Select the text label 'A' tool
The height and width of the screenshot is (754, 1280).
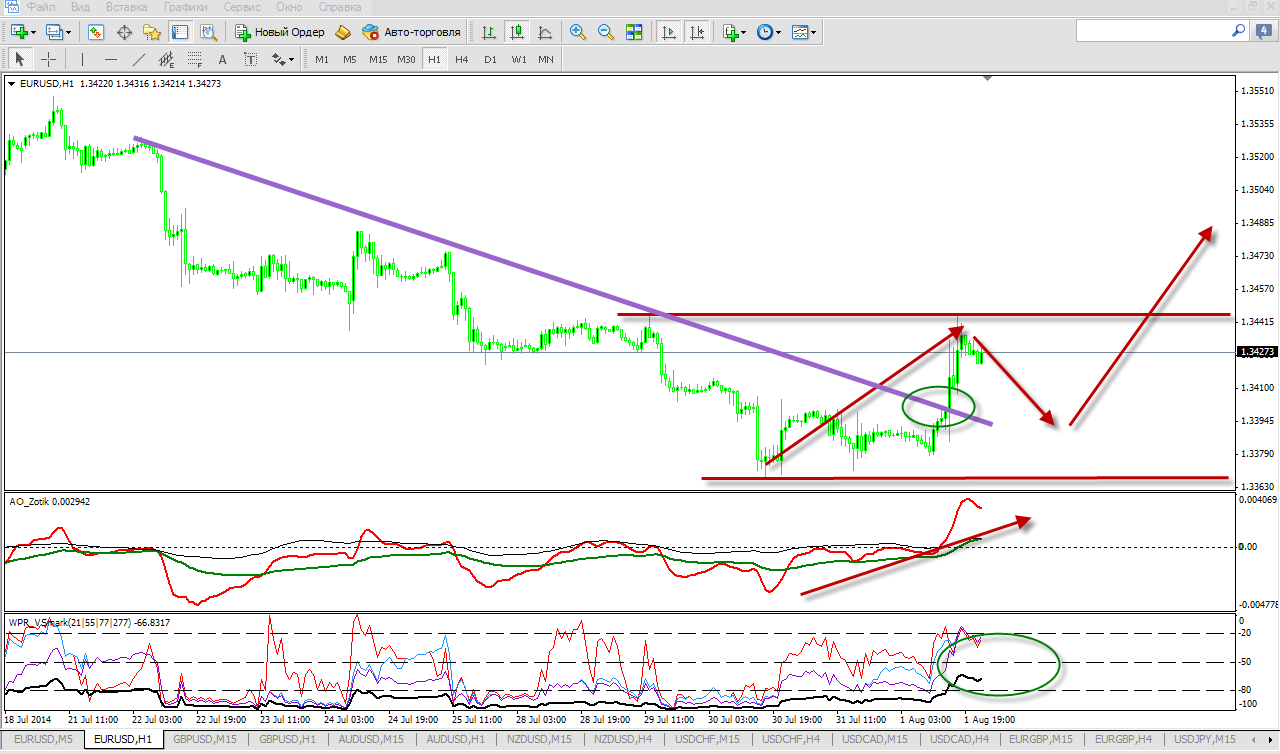[x=222, y=59]
